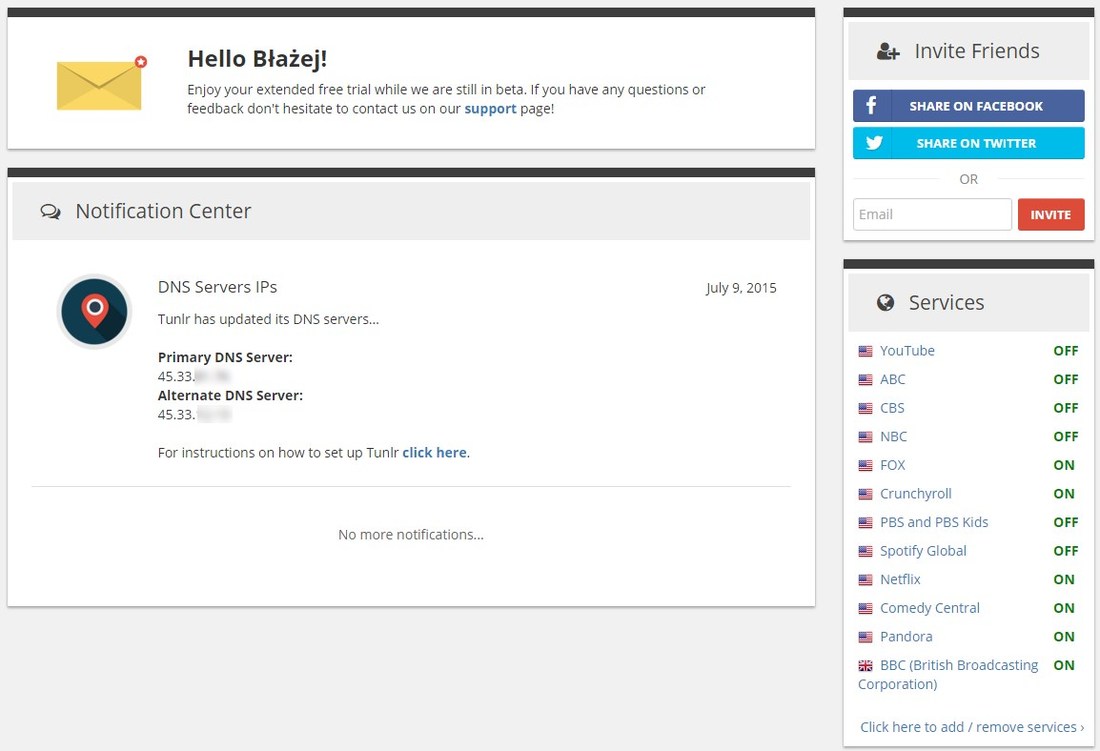
Task: Open the support page link in the greeting
Action: tap(490, 109)
